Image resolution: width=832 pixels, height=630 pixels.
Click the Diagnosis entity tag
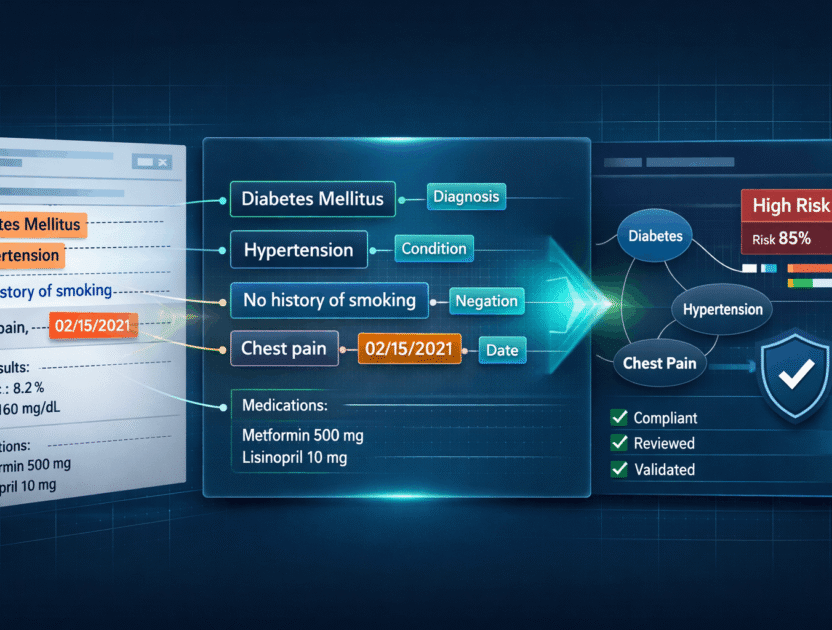[465, 197]
